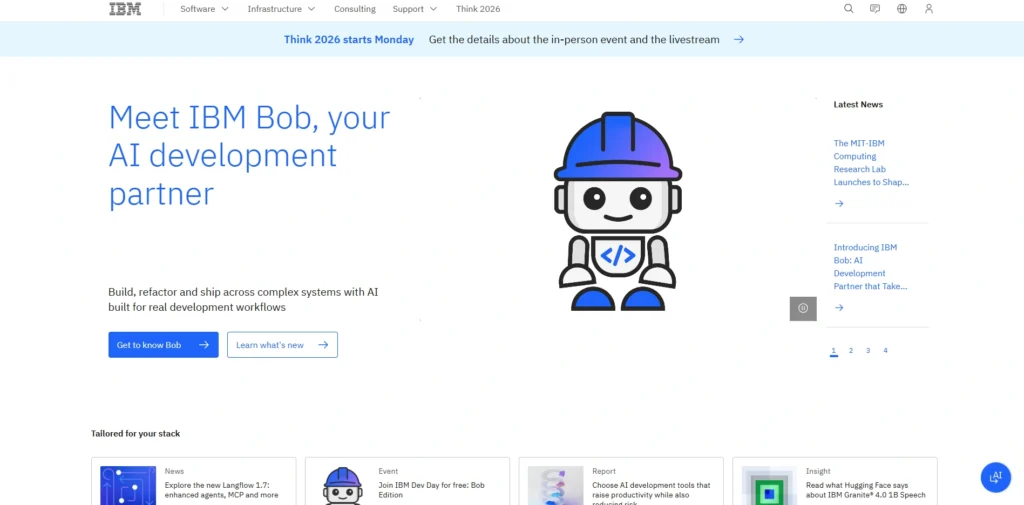Click the Tailored for your stack heading

click(135, 434)
